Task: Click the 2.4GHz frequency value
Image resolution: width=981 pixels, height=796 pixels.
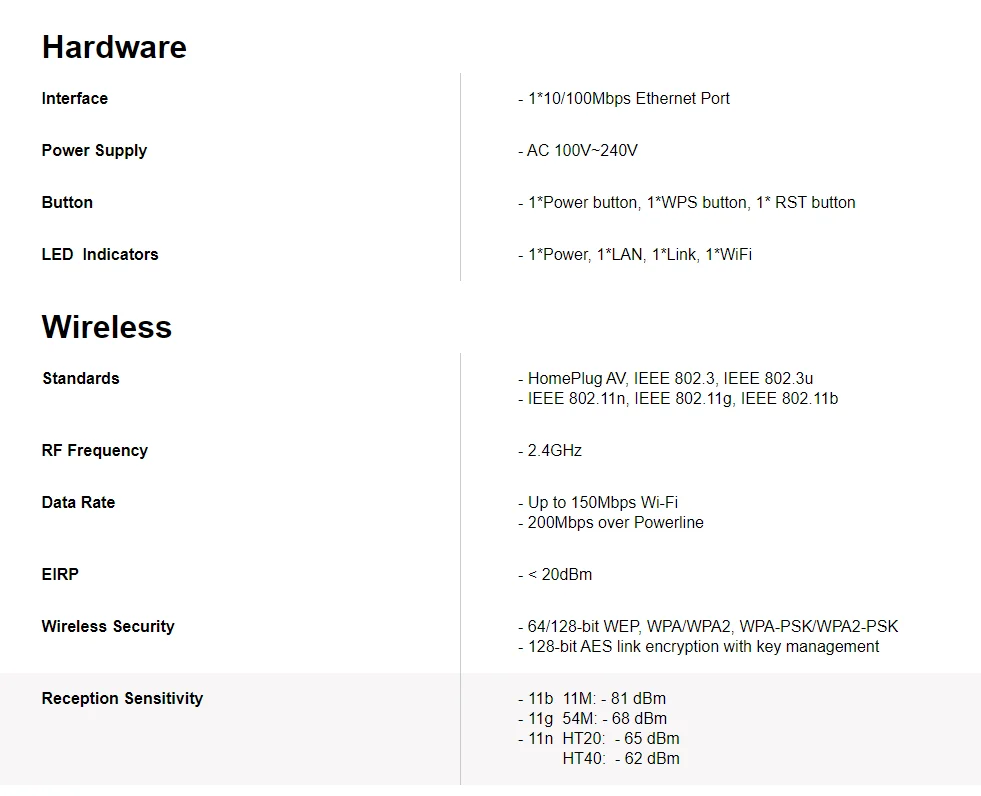Action: (550, 450)
